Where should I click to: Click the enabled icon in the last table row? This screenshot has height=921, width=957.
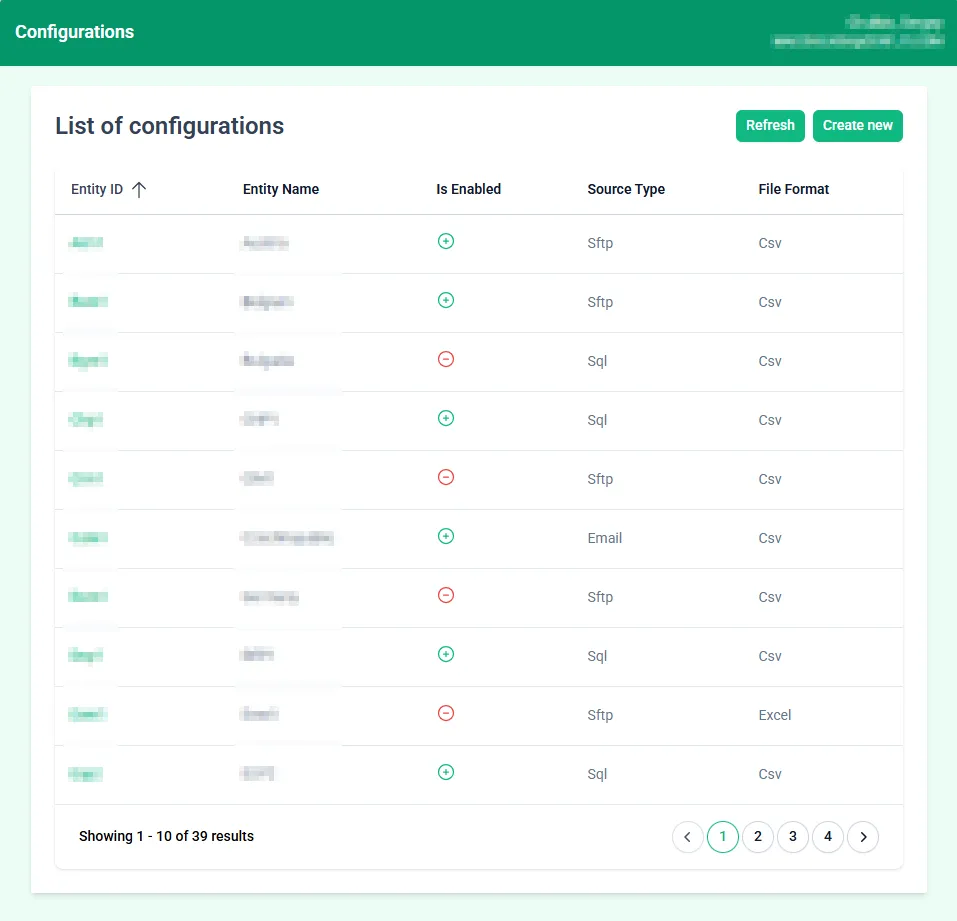coord(446,772)
